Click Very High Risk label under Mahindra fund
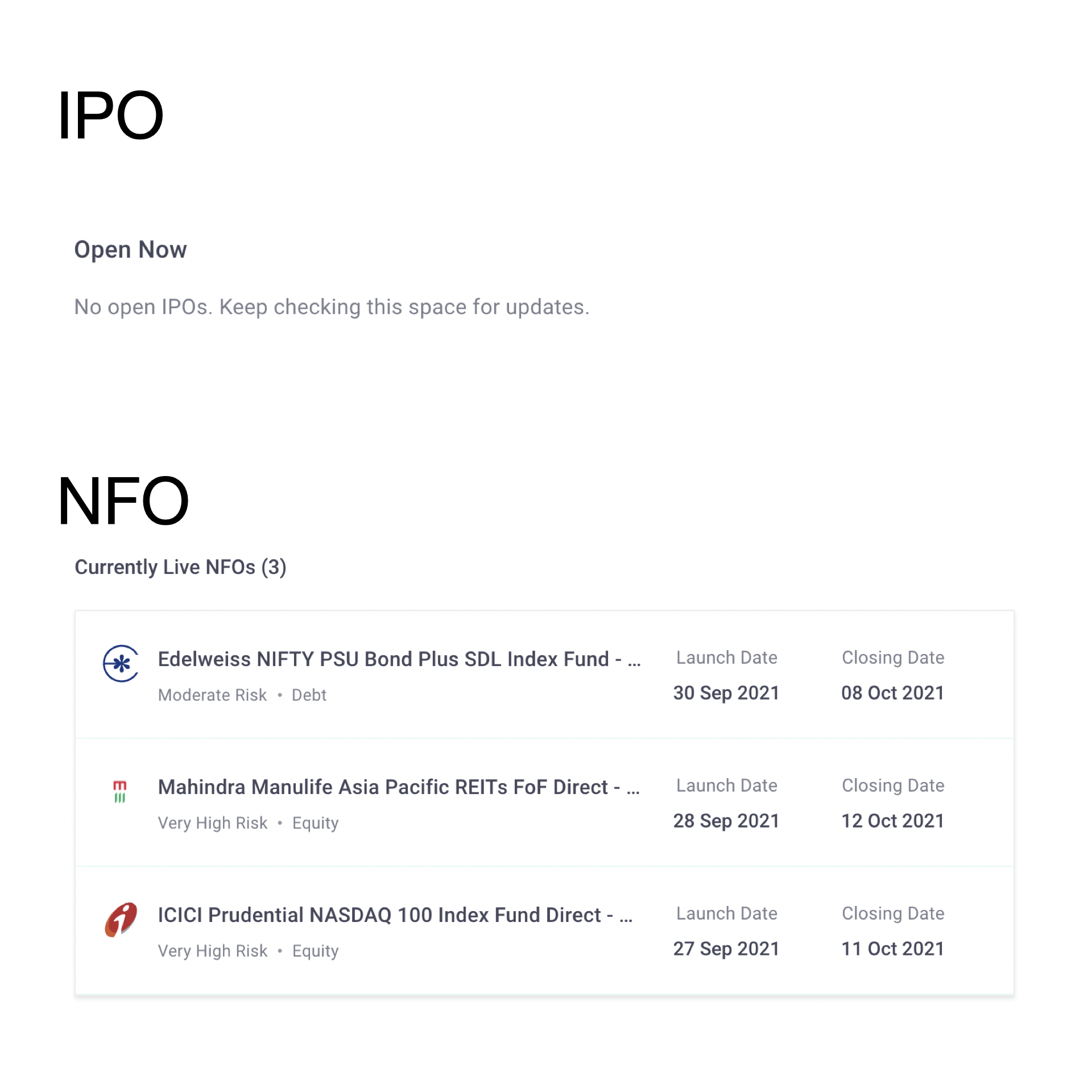This screenshot has height=1092, width=1092. (212, 823)
